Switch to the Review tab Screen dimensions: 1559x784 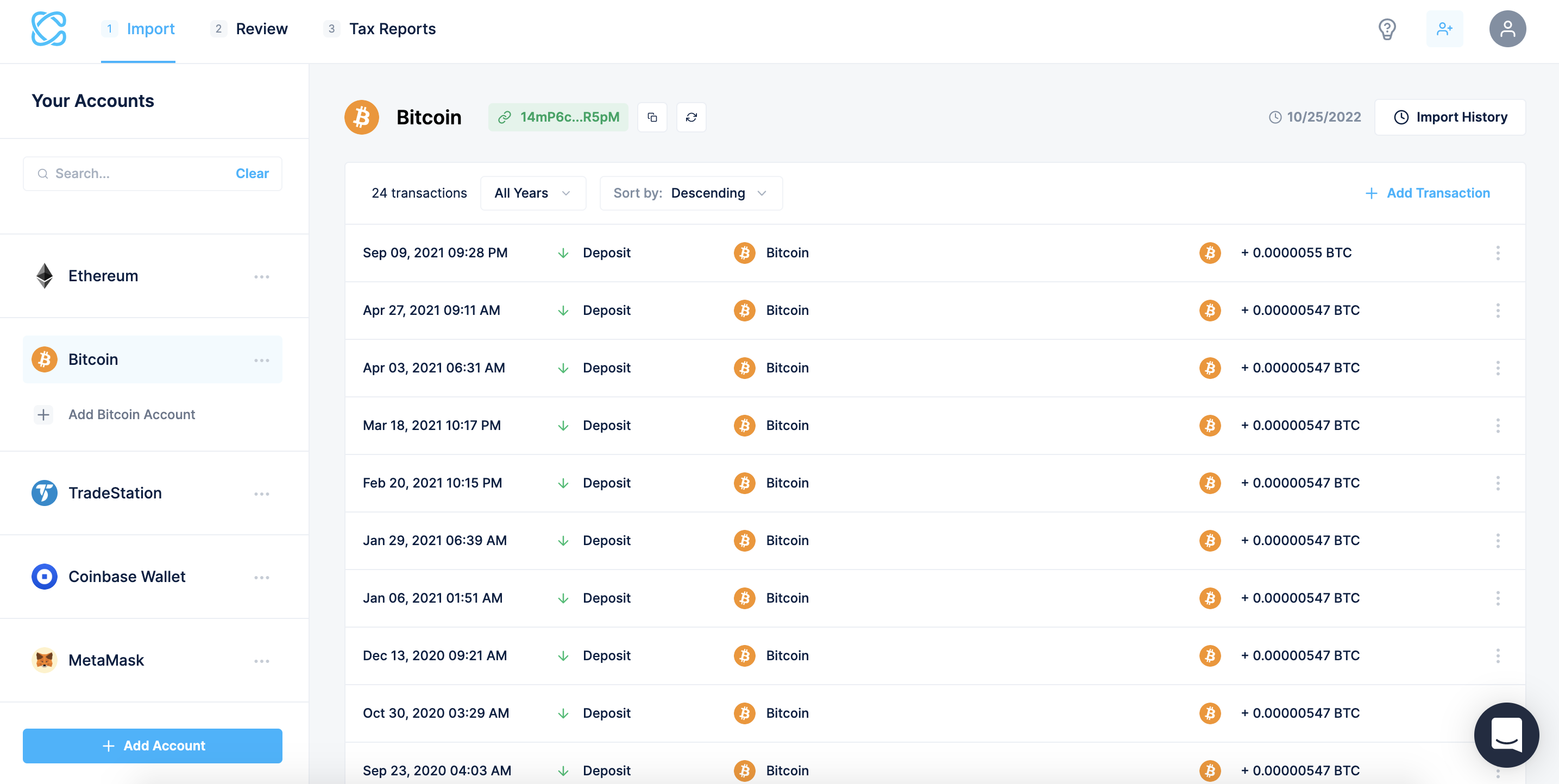[x=261, y=28]
